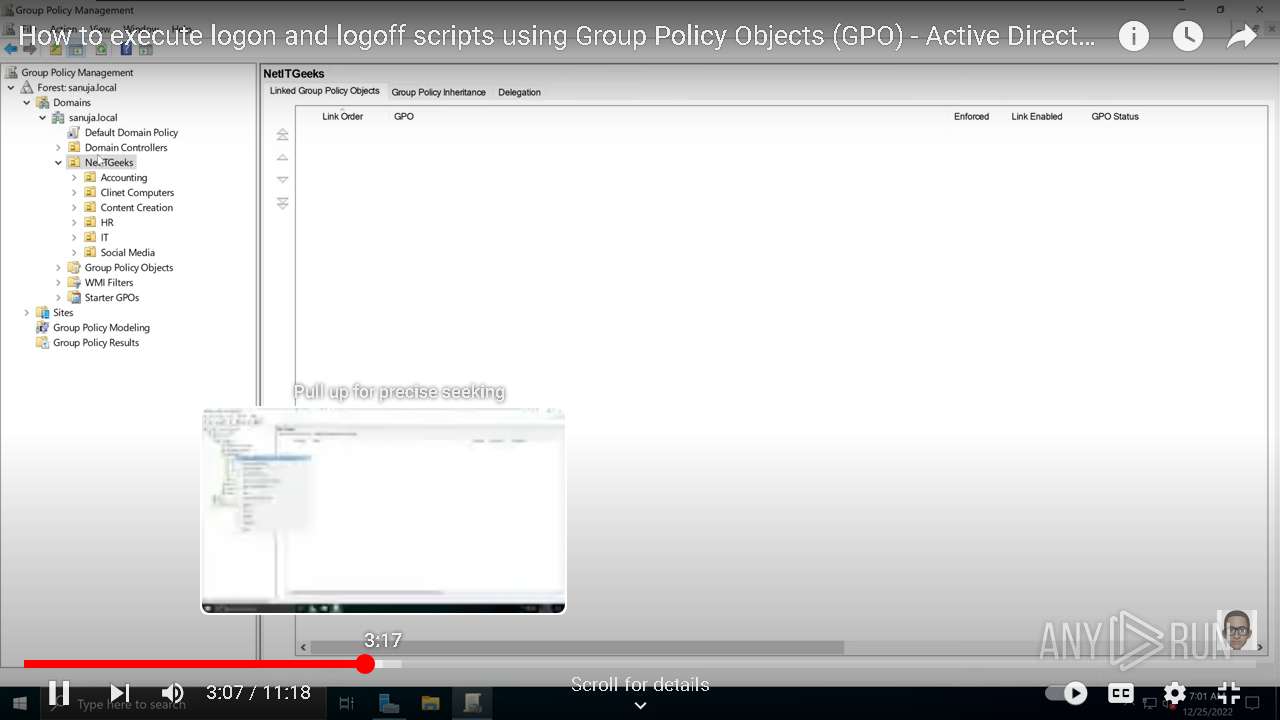Expand the WMI Filters node
The width and height of the screenshot is (1280, 720).
coord(59,283)
